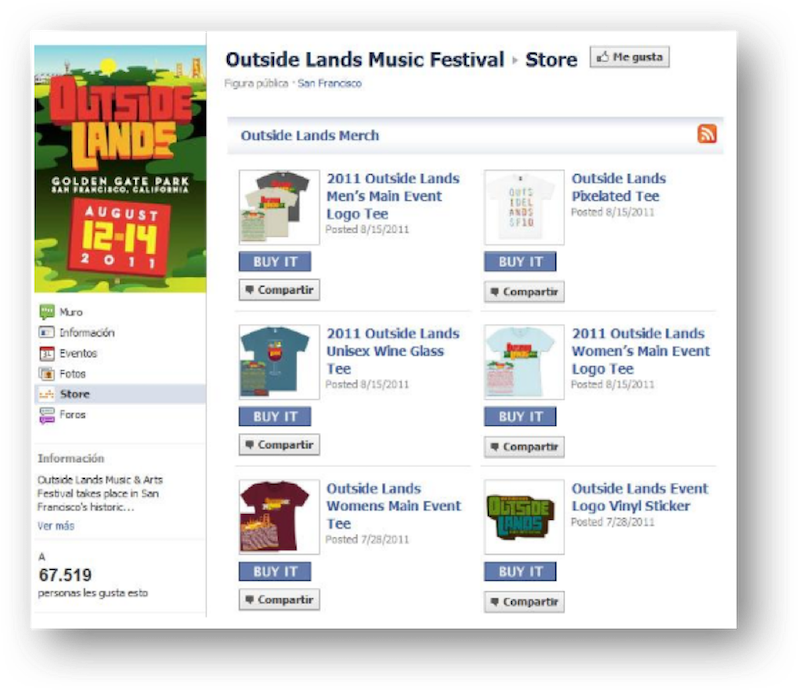
Task: Share the Pixelated Tee via Compartir
Action: [x=524, y=292]
